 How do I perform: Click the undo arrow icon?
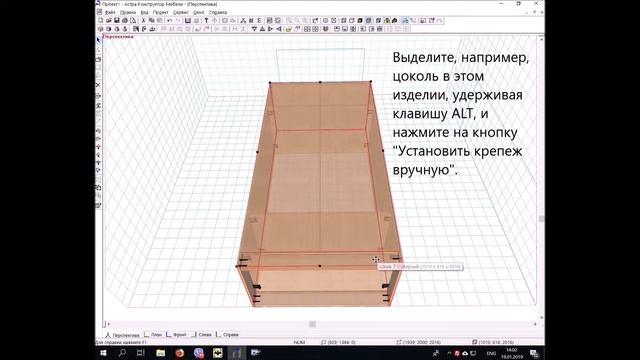pos(169,20)
